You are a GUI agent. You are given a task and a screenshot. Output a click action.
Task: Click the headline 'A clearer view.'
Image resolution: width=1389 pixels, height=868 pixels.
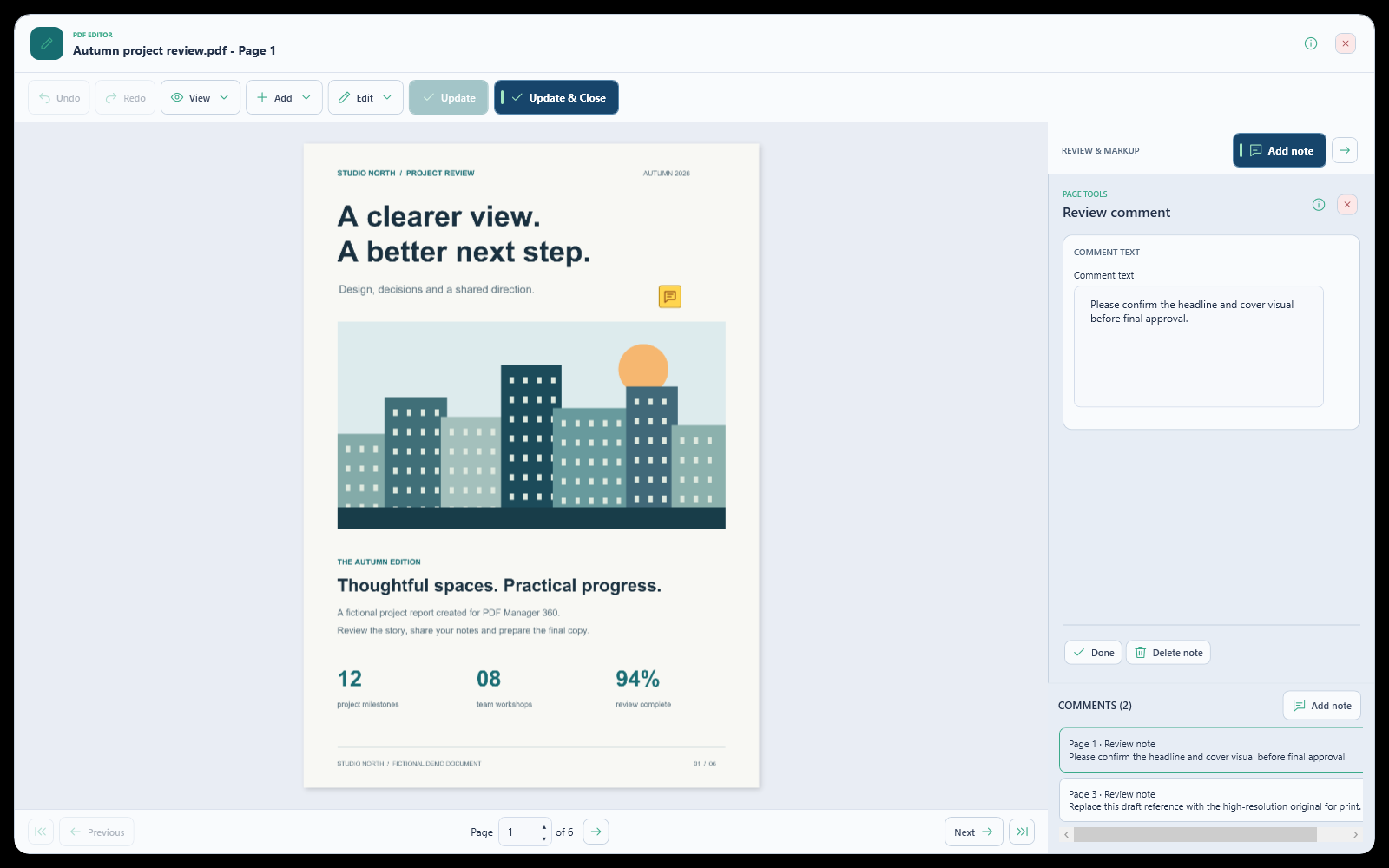(438, 216)
